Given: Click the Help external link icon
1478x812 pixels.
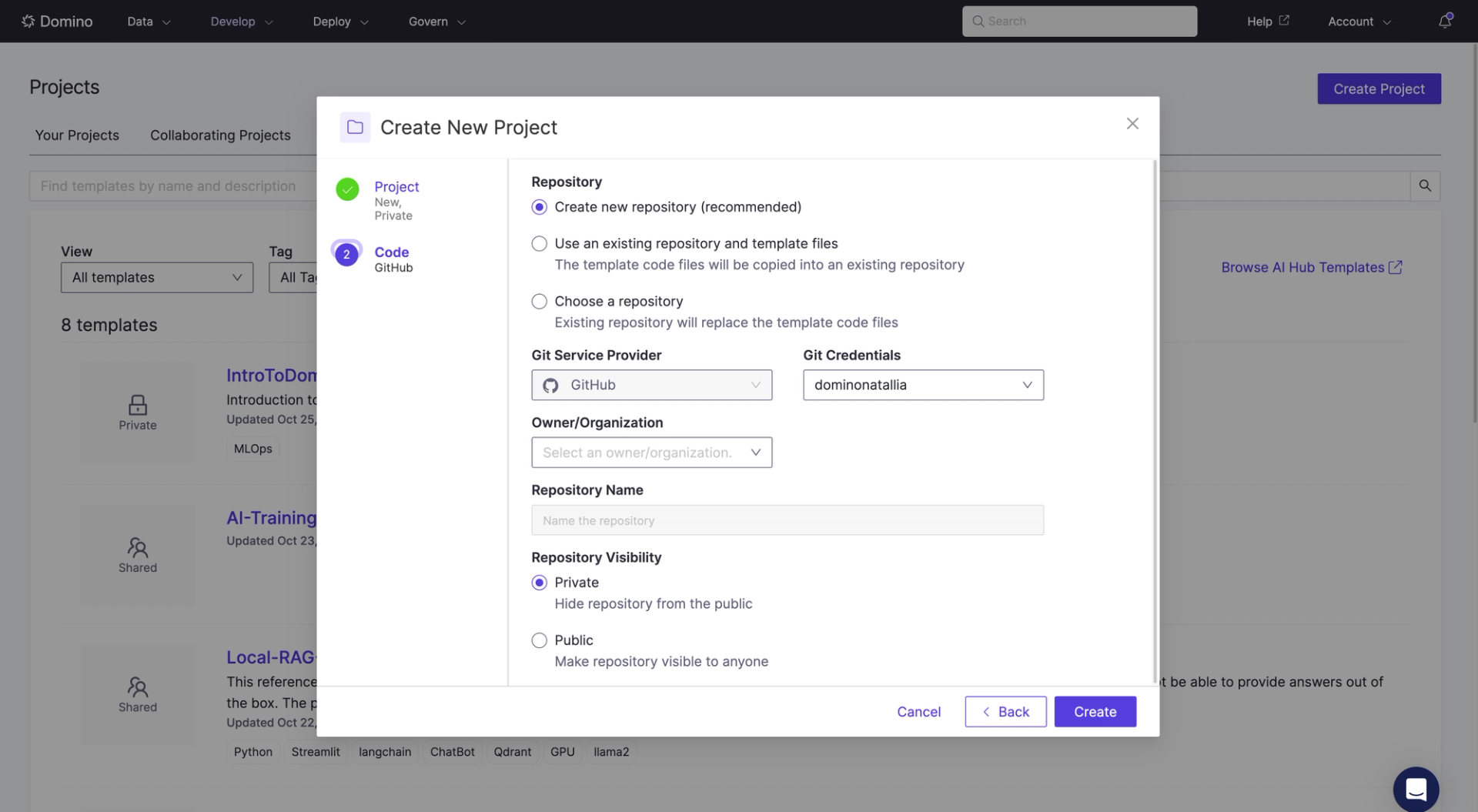Looking at the screenshot, I should pyautogui.click(x=1284, y=20).
